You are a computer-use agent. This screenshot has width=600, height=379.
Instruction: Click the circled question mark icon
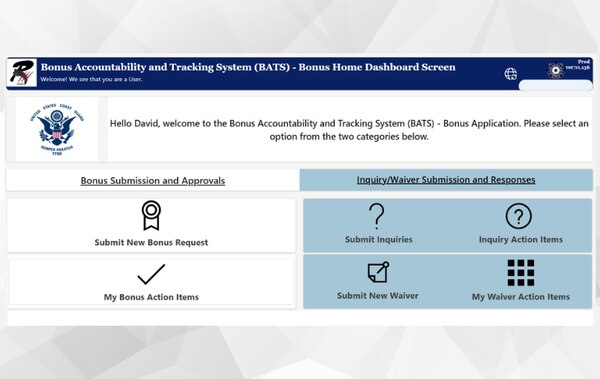(518, 216)
